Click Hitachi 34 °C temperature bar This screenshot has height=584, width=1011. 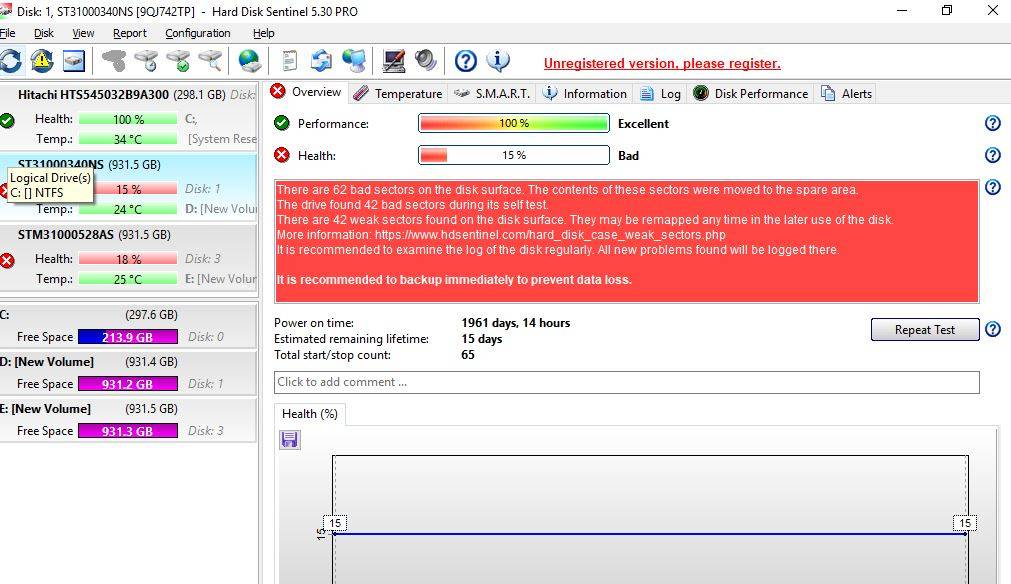click(x=128, y=139)
